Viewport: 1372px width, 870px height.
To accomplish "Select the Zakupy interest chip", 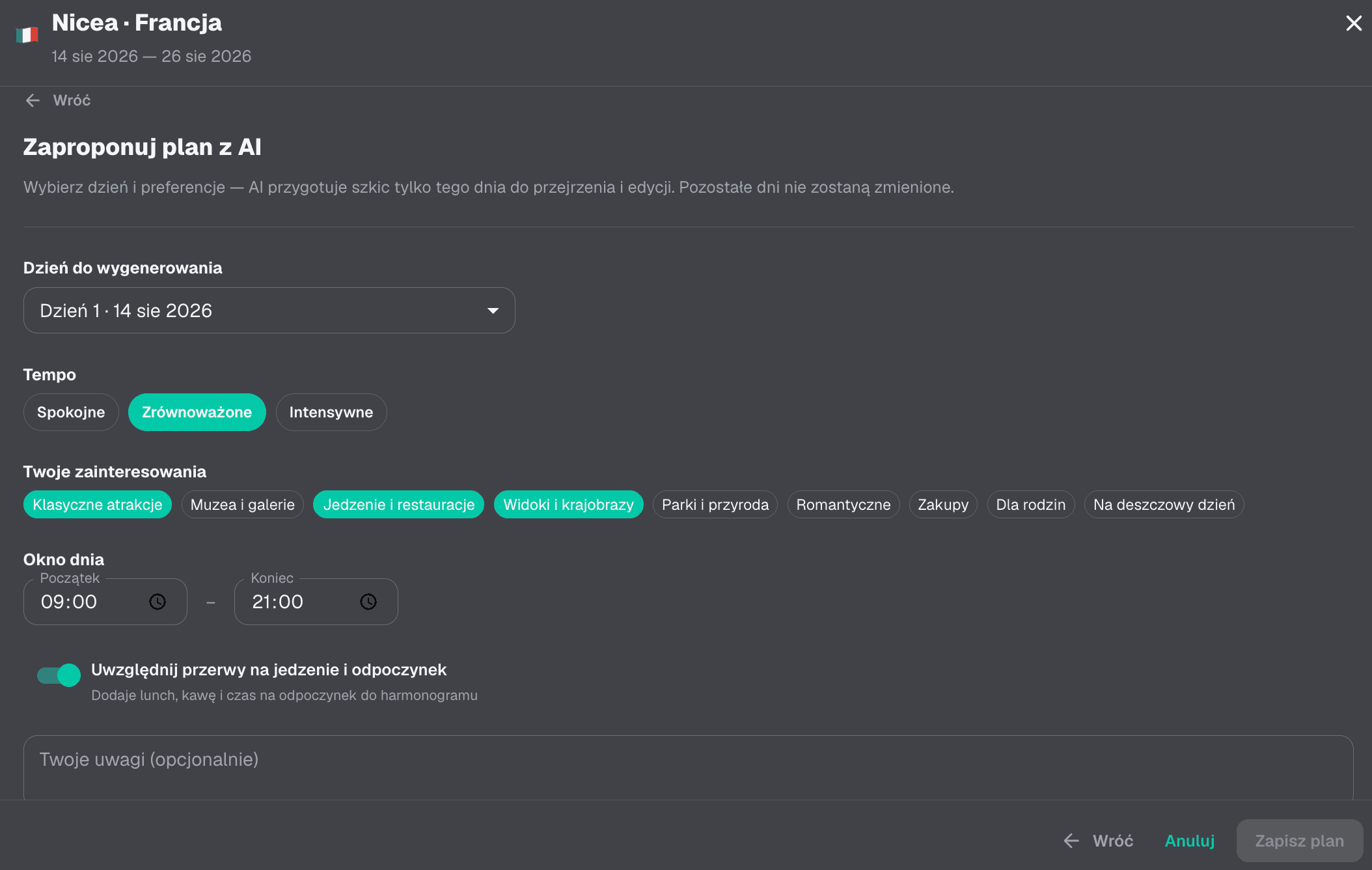I will [x=943, y=505].
